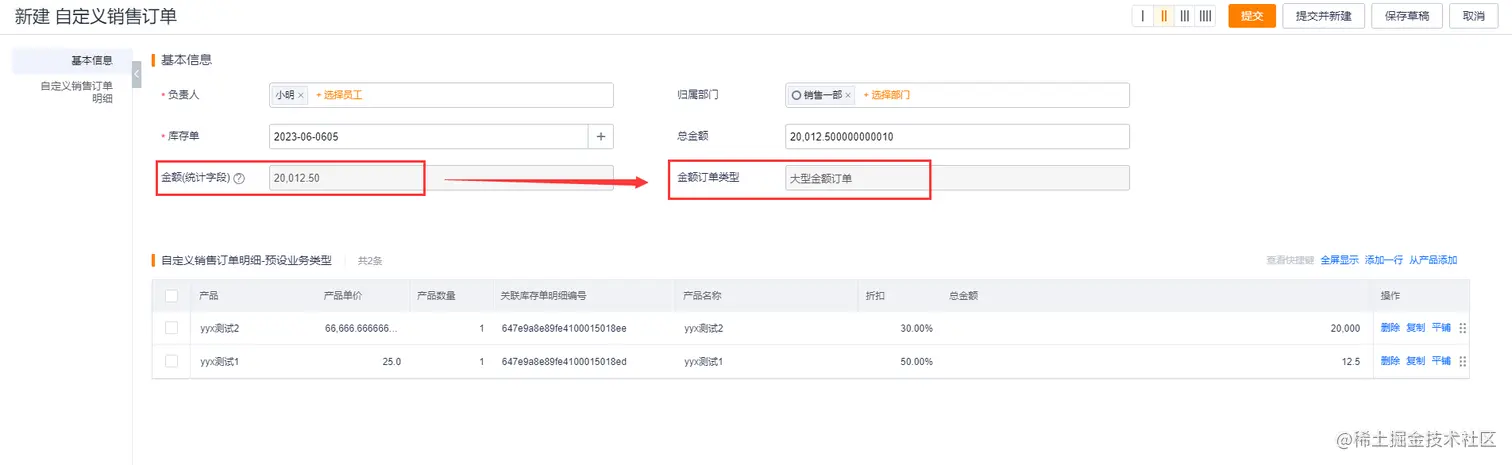Viewport: 1512px width, 465px height.
Task: Choose the four-column layout icon
Action: [1206, 16]
